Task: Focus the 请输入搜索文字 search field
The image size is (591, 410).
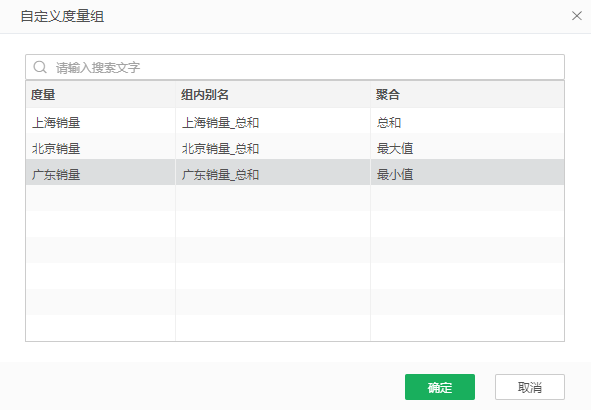Action: coord(295,67)
